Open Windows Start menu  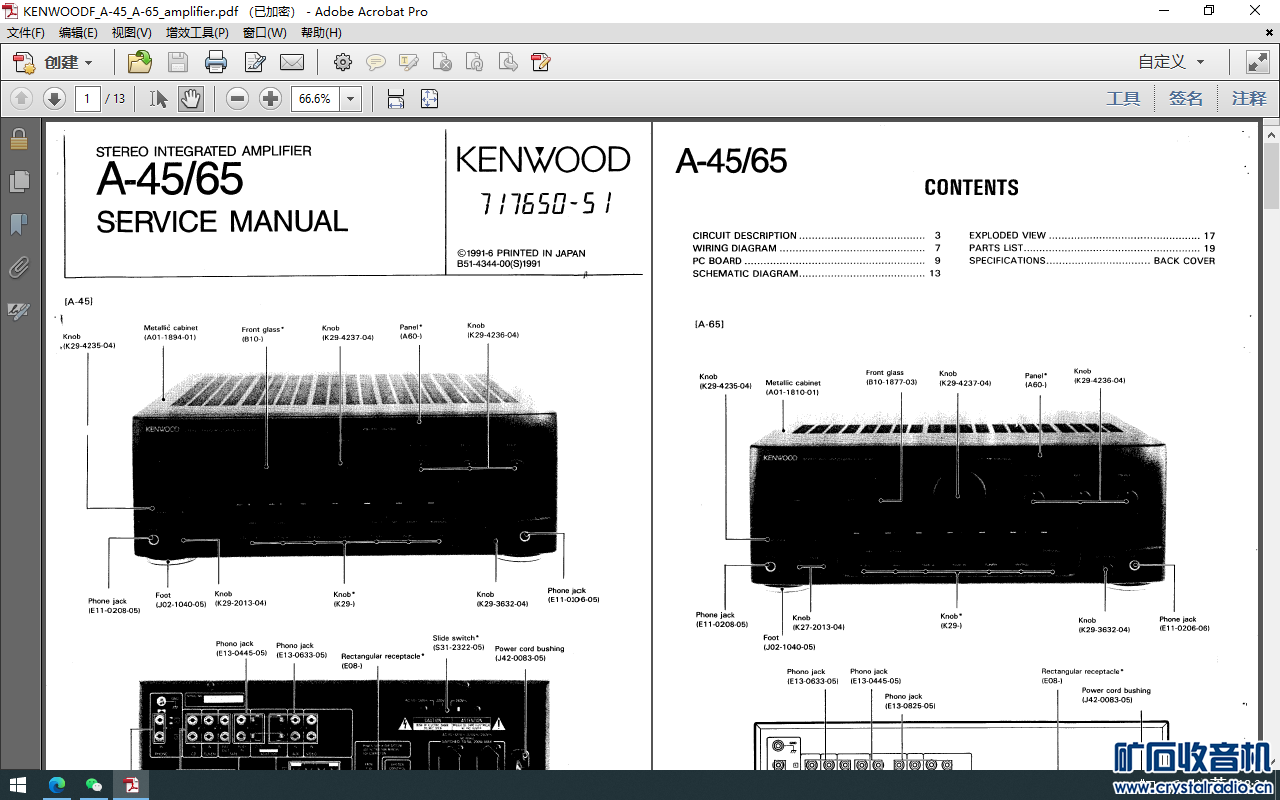click(x=18, y=785)
